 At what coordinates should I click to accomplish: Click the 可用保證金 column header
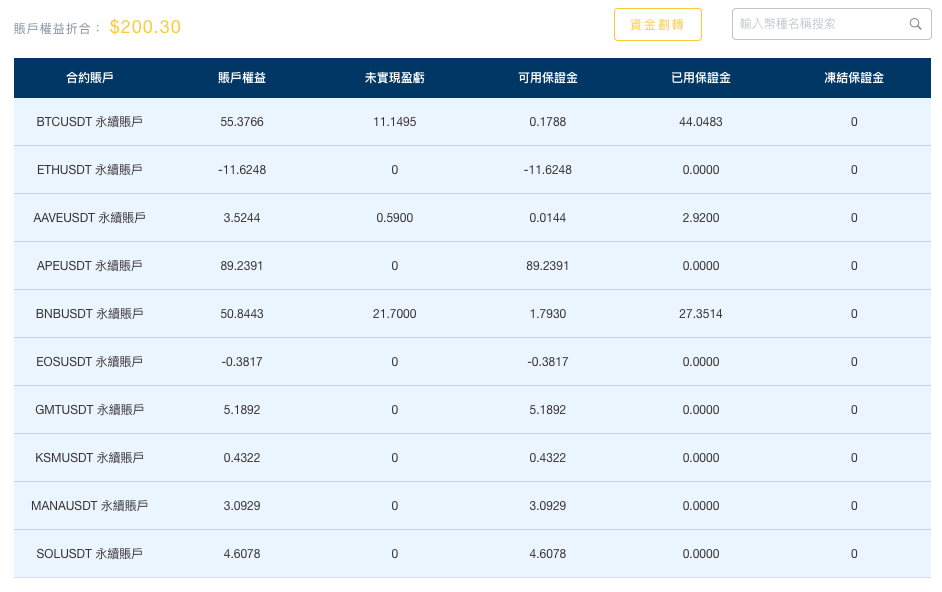click(547, 78)
